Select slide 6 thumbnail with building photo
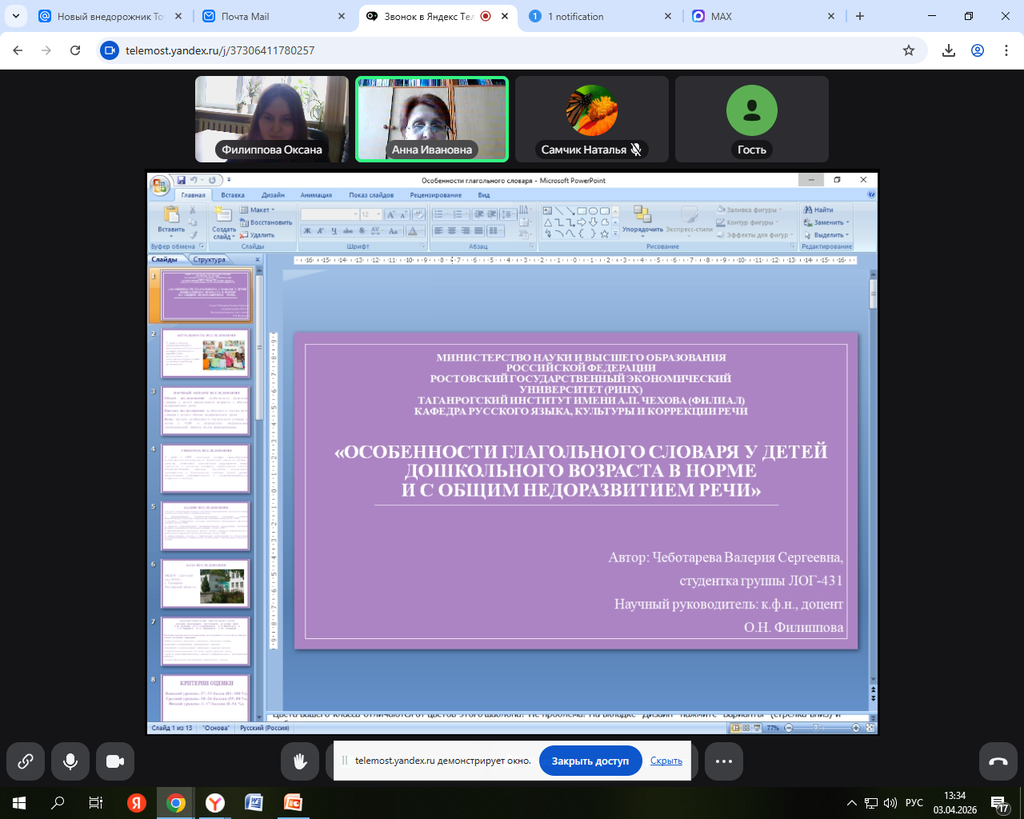This screenshot has height=819, width=1024. 205,583
